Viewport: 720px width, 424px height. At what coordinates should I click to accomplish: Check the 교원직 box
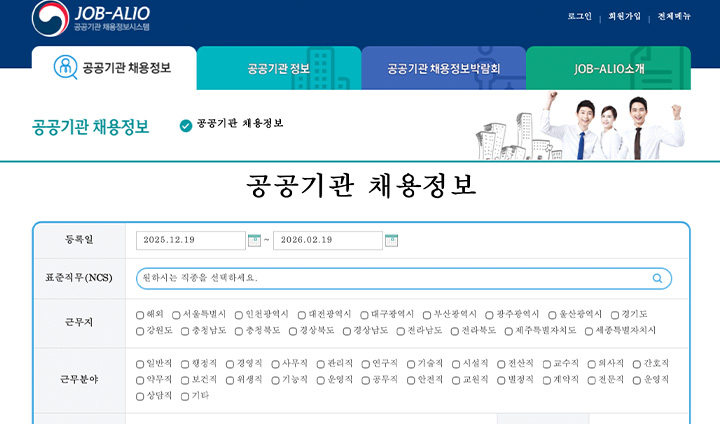click(x=456, y=380)
